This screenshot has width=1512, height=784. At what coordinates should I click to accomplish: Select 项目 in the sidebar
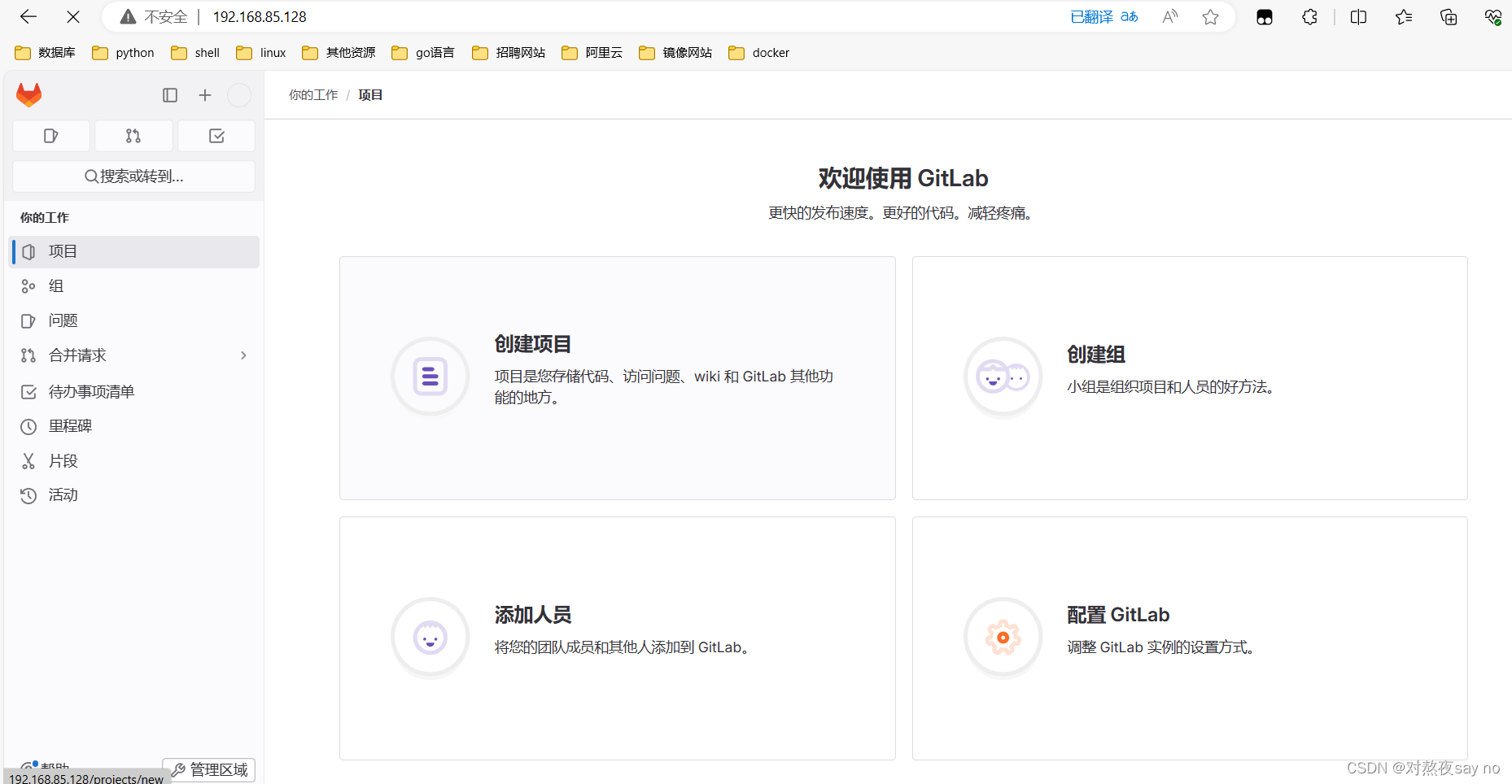pyautogui.click(x=134, y=252)
